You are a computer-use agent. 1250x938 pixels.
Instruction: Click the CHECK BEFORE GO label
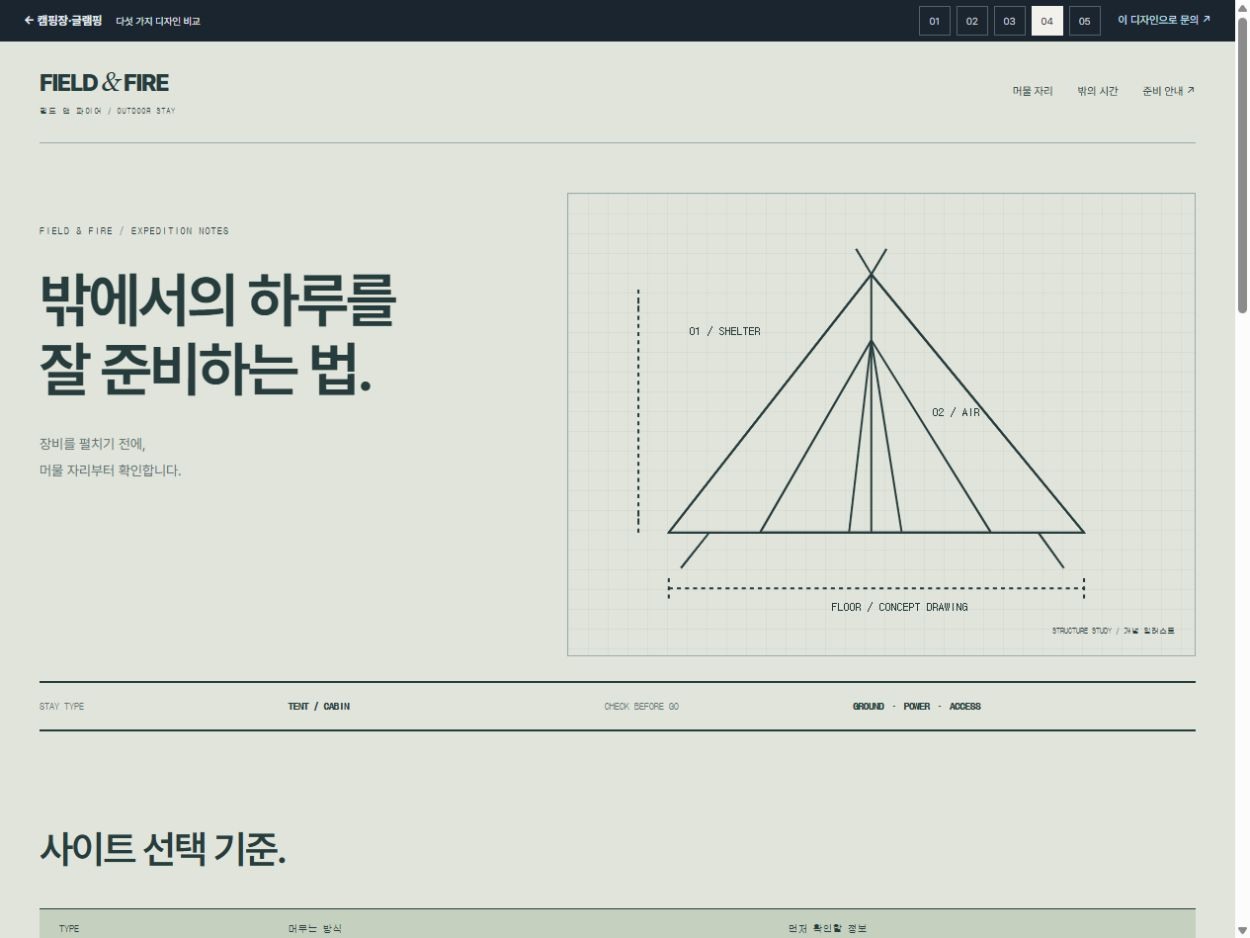point(641,707)
